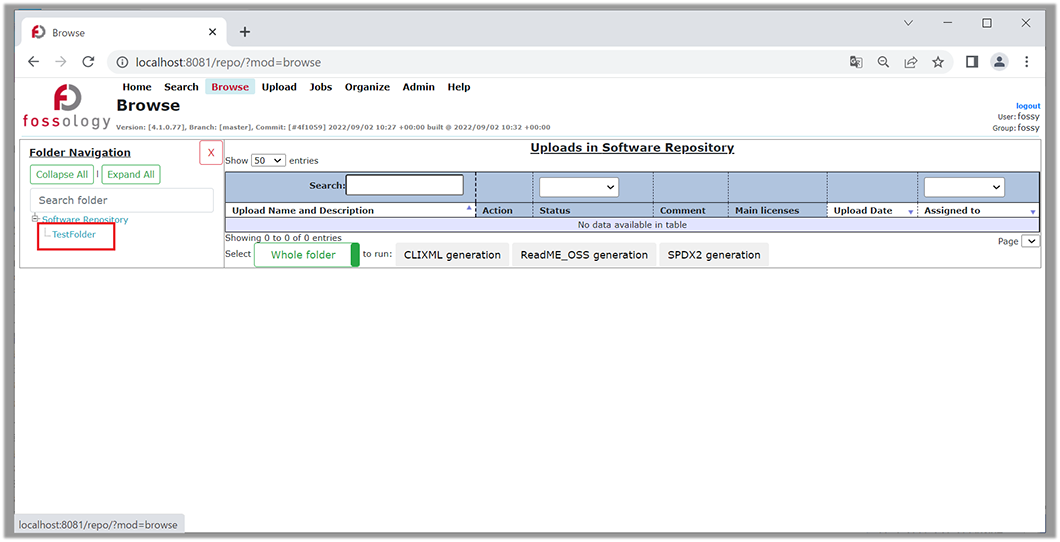The width and height of the screenshot is (1060, 542).
Task: Click the FOSSology logo
Action: [x=68, y=107]
